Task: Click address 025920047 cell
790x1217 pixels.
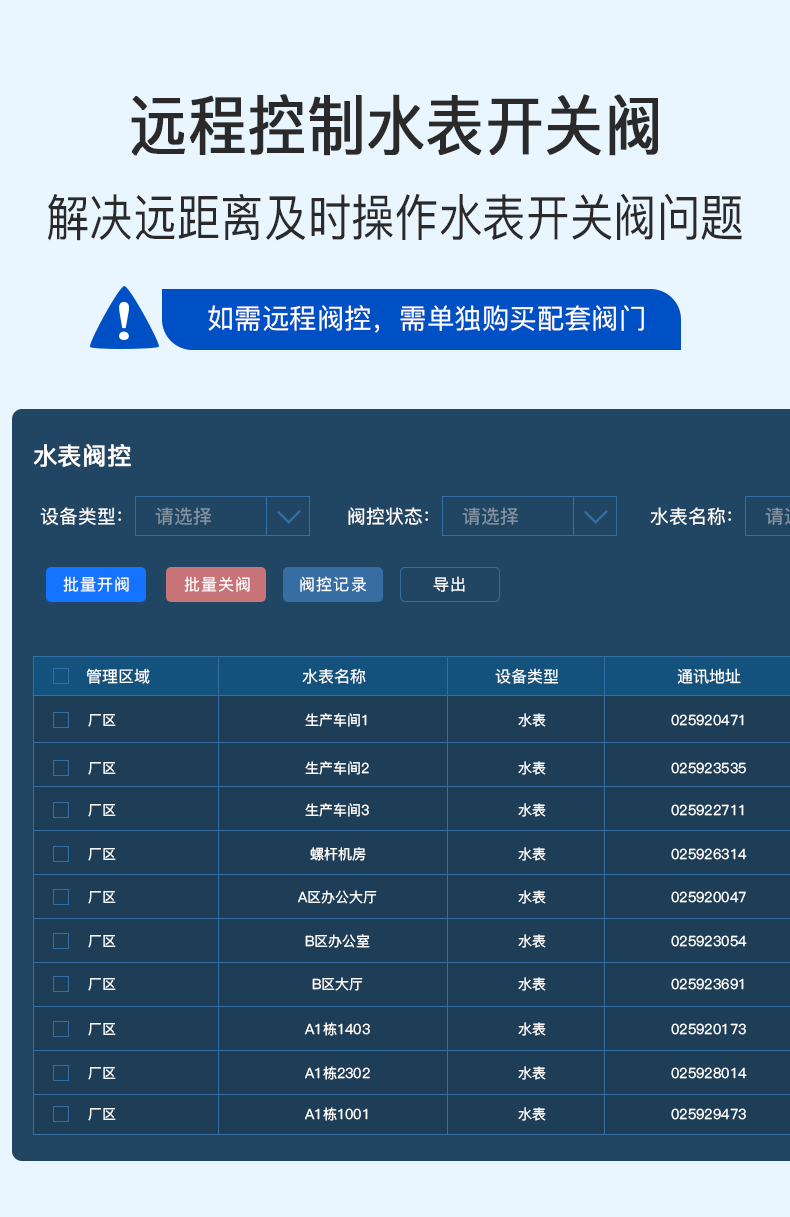Action: 708,897
